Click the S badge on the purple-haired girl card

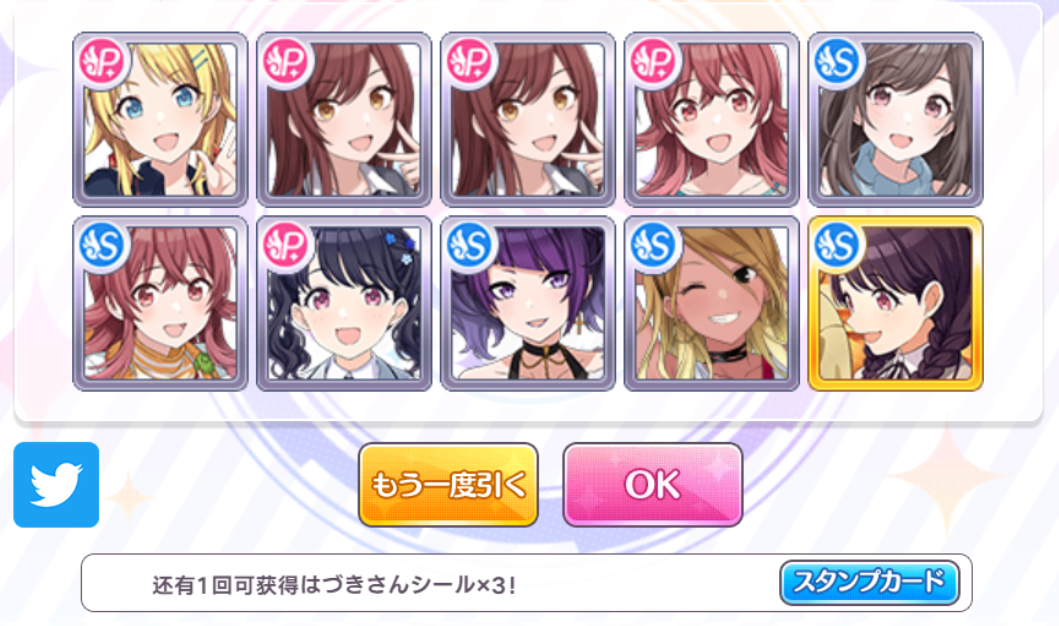click(471, 245)
